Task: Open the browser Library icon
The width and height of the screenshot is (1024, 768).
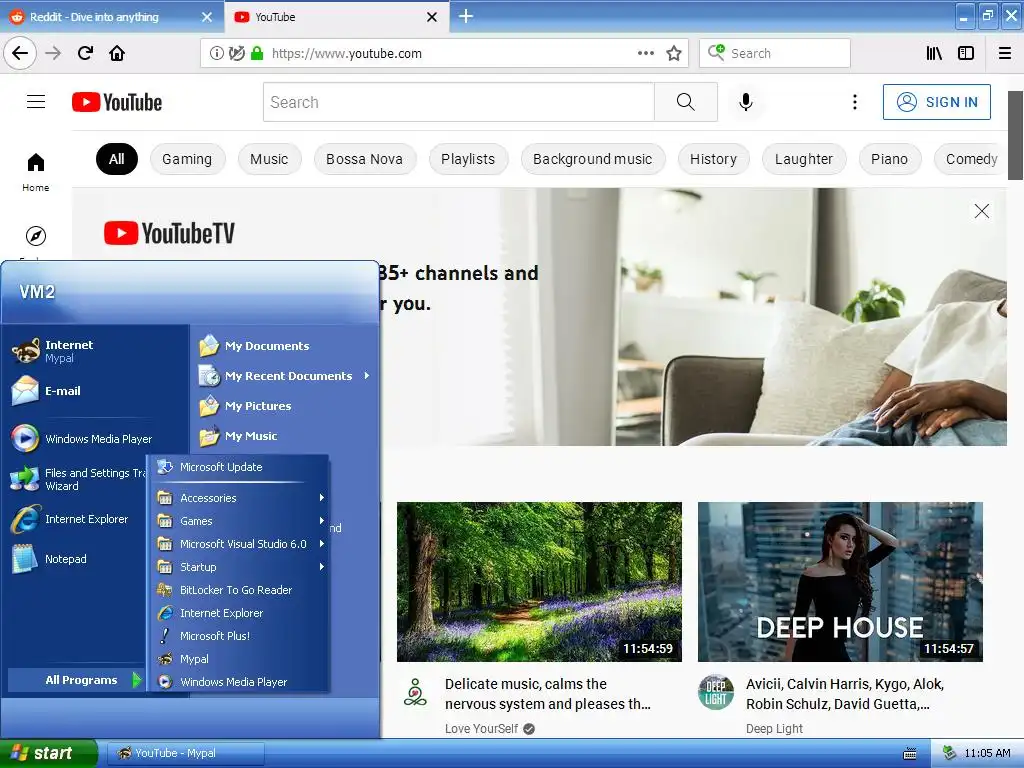Action: coord(934,54)
